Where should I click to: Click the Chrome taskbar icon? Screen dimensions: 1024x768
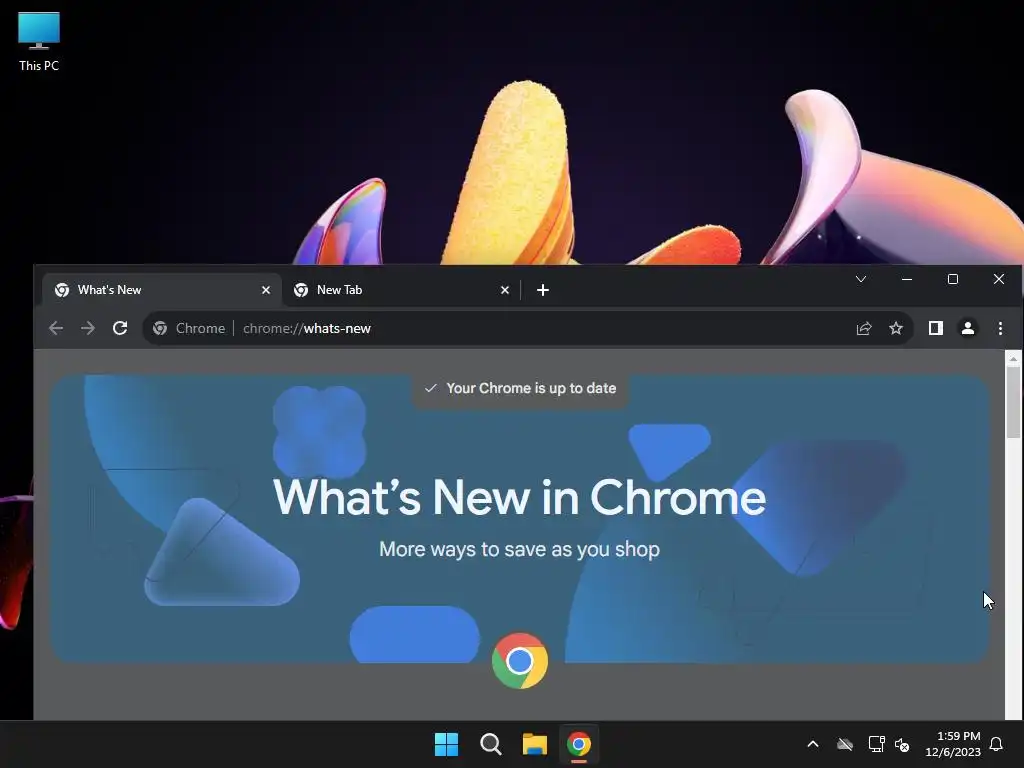tap(579, 744)
